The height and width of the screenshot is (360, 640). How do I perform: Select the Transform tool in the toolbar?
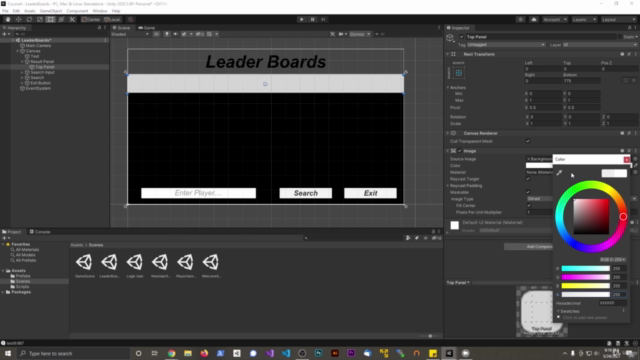61,19
